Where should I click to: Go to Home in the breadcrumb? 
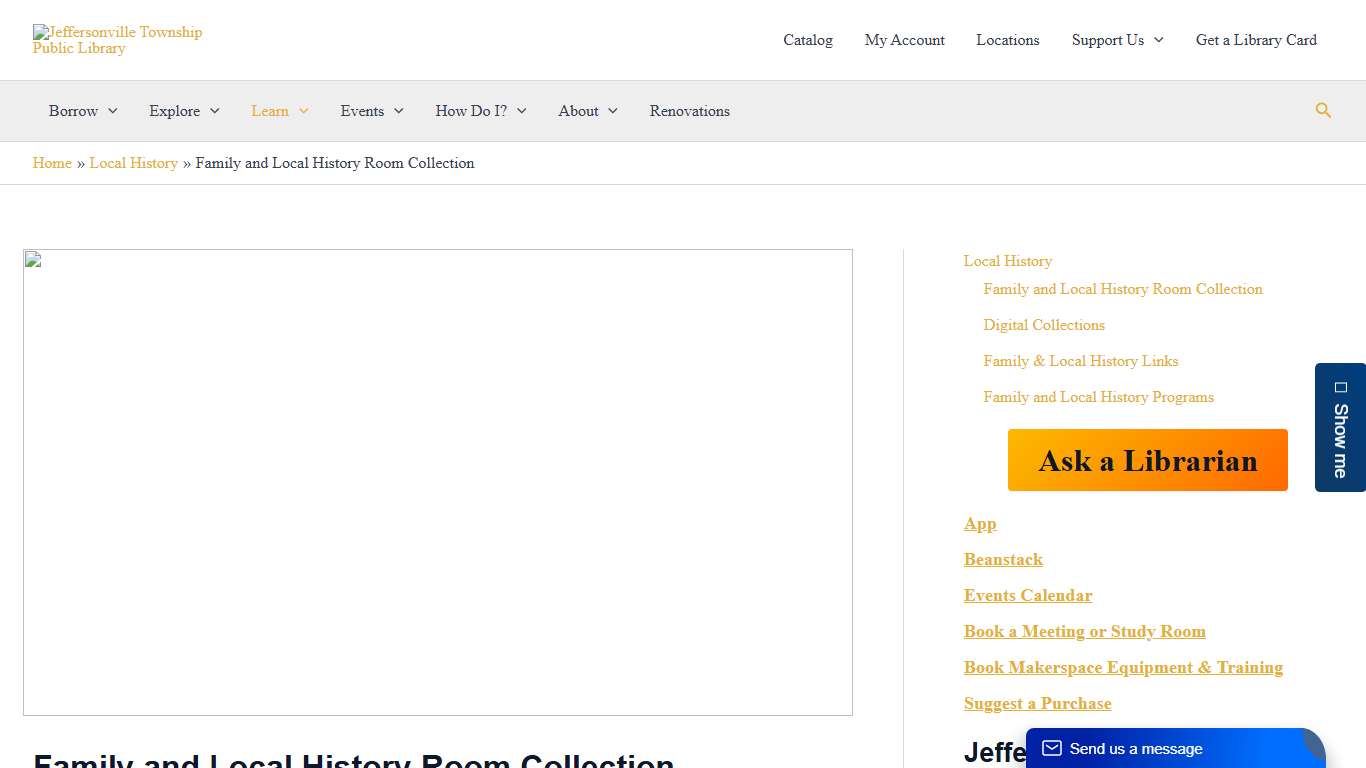(52, 163)
